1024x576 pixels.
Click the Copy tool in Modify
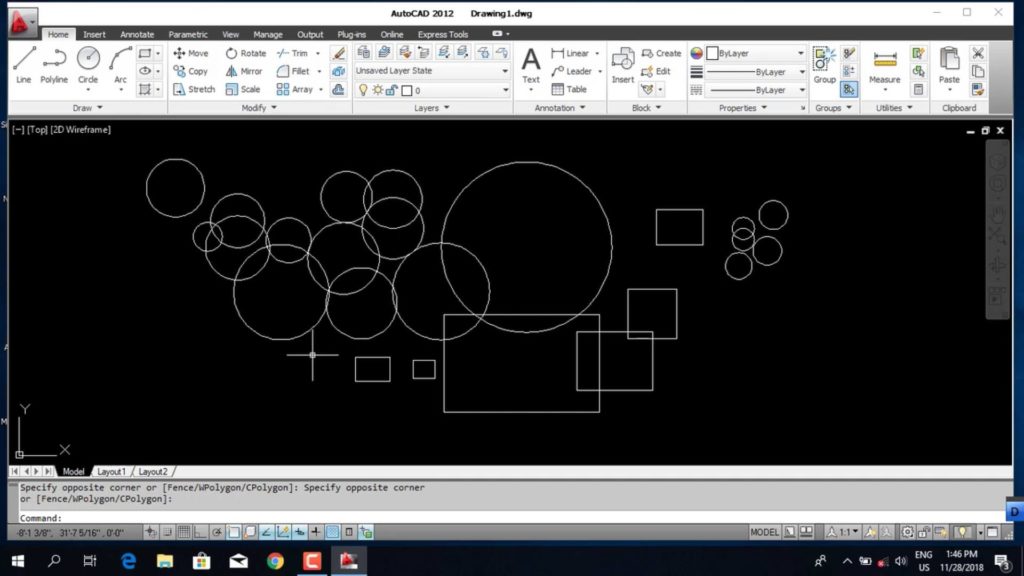[191, 71]
